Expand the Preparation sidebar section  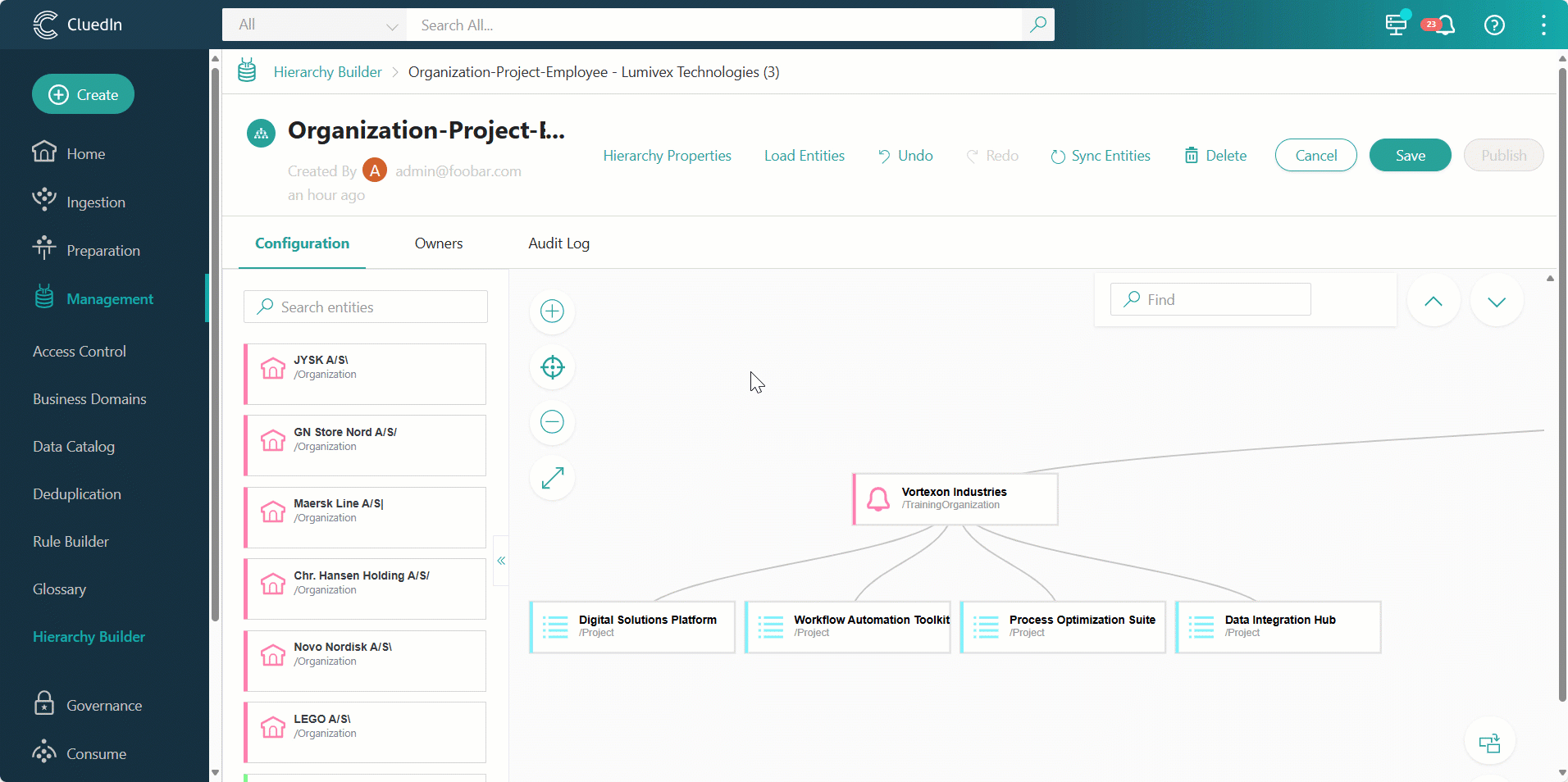coord(104,250)
